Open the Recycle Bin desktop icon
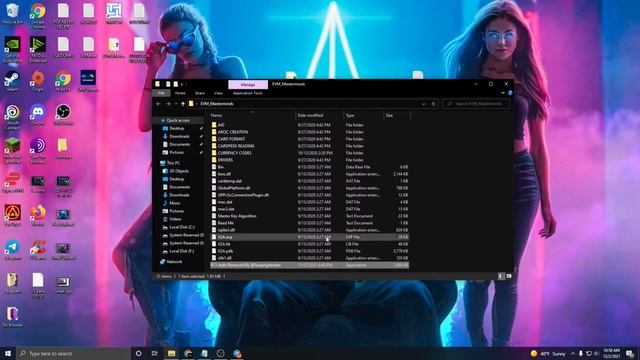This screenshot has height=360, width=640. [12, 13]
